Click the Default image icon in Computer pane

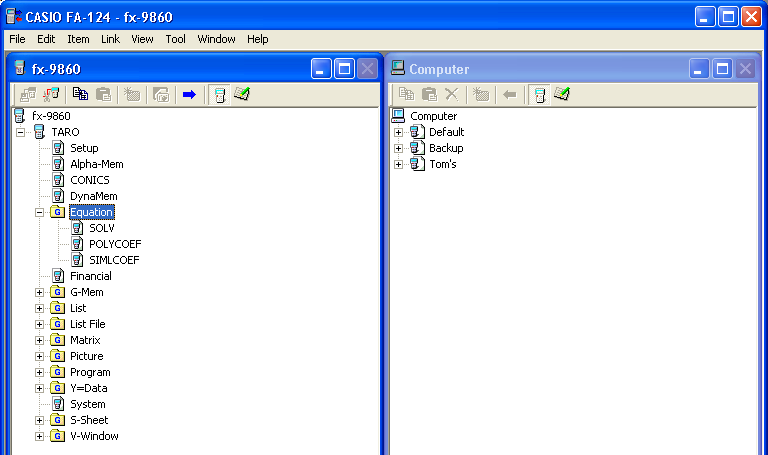point(417,132)
